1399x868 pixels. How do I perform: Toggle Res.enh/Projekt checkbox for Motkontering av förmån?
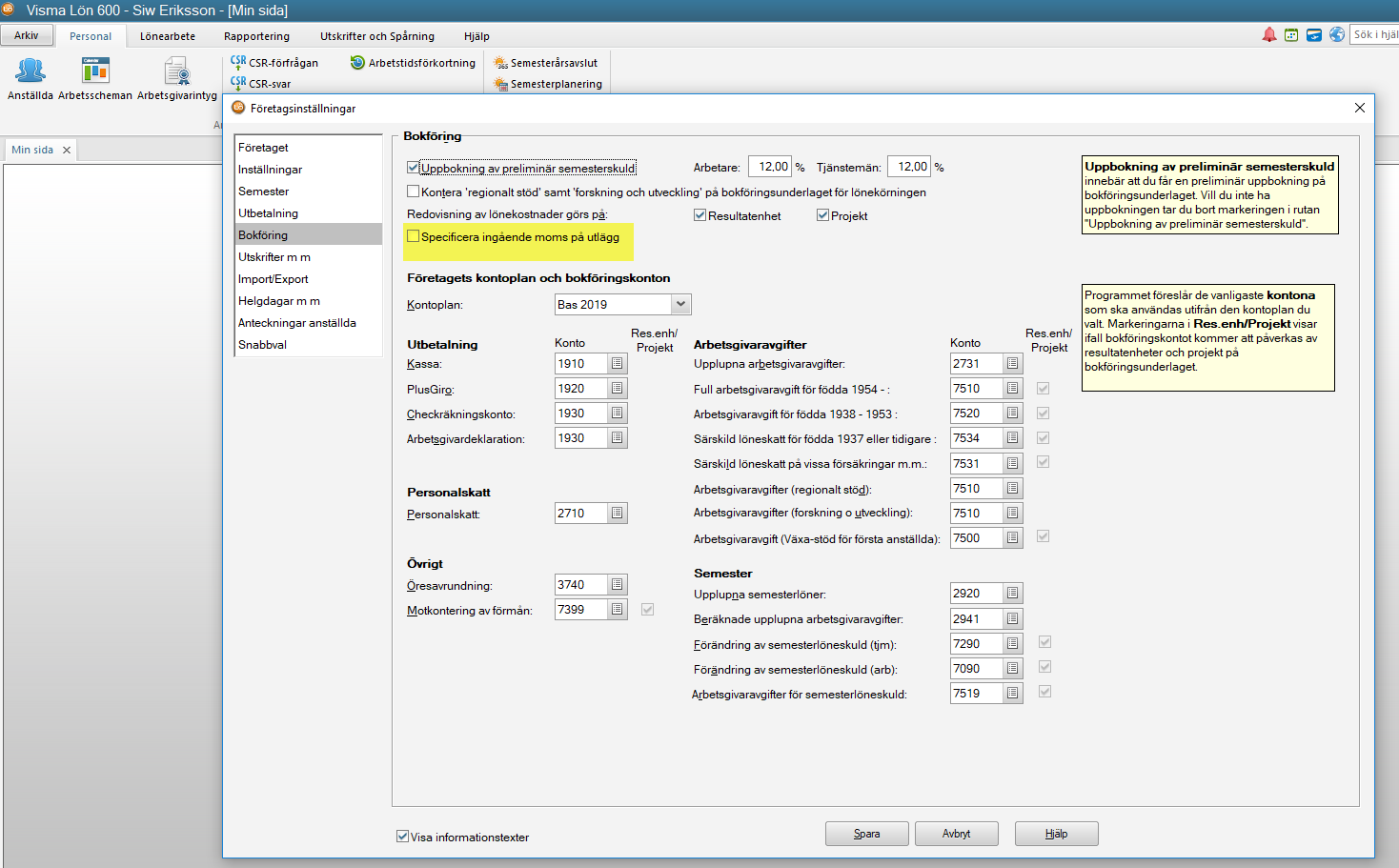coord(648,610)
